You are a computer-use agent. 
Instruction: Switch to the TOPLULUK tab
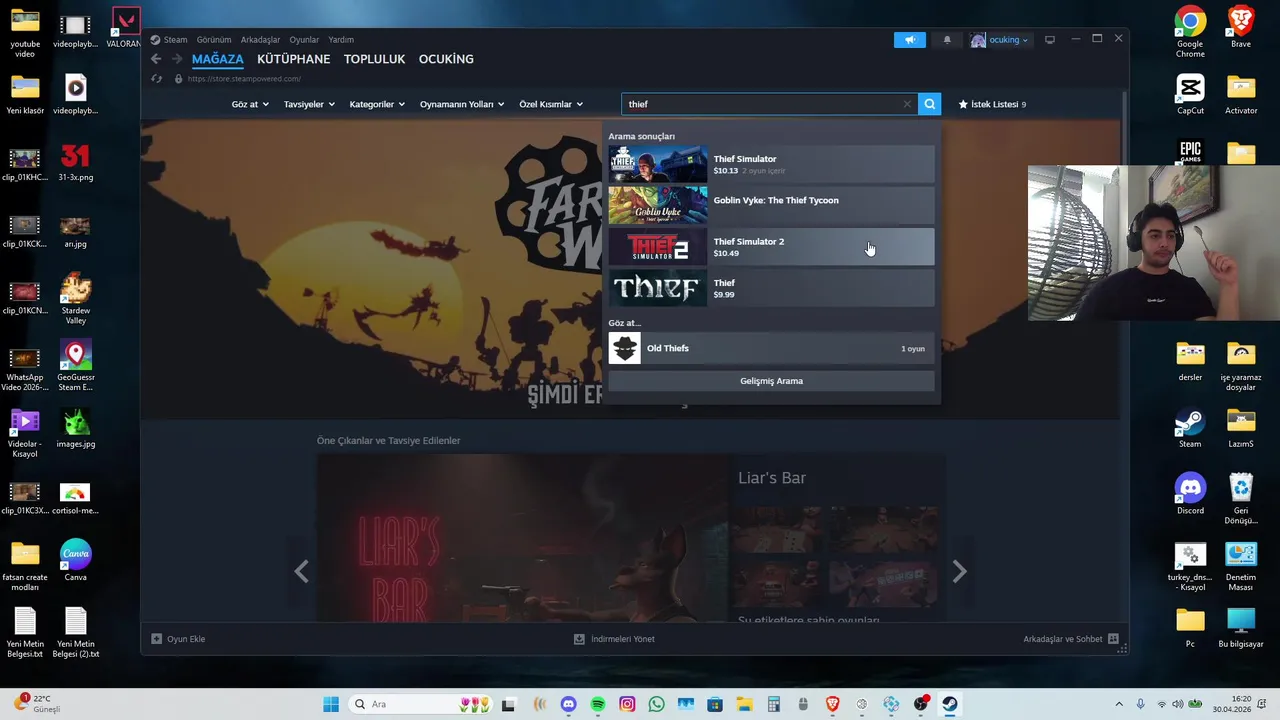[x=374, y=59]
